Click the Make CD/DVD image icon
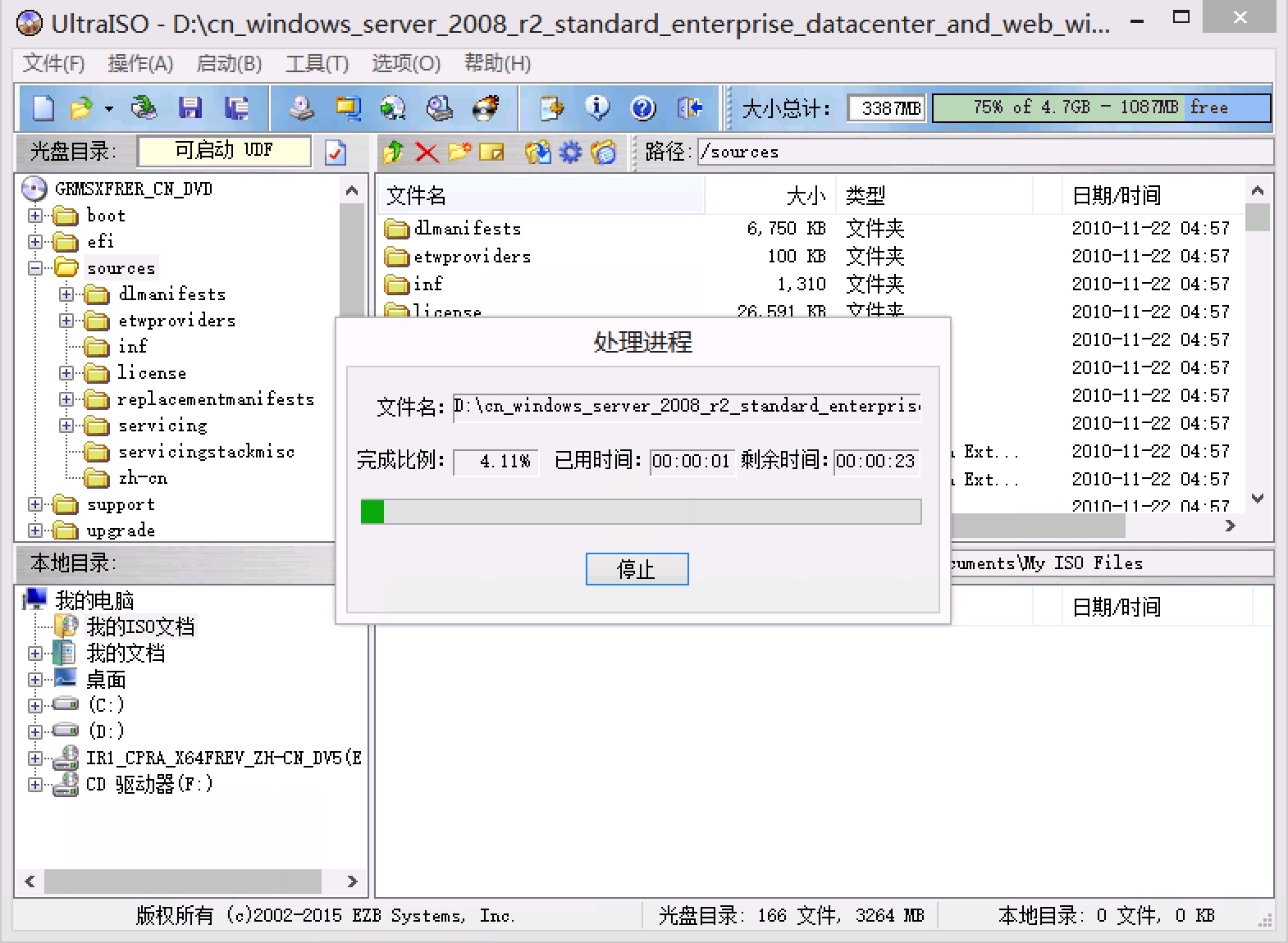The height and width of the screenshot is (943, 1288). (302, 108)
